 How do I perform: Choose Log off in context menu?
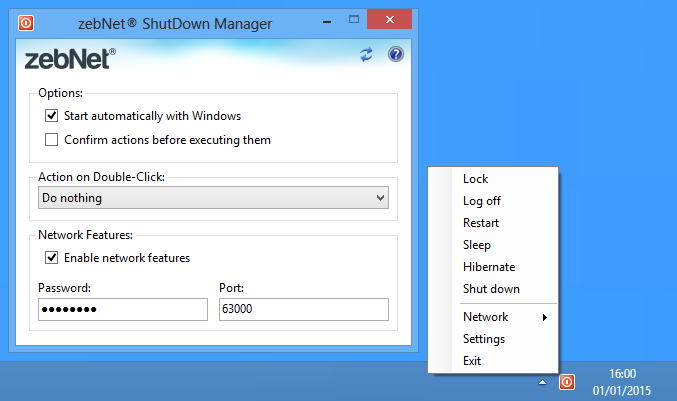pyautogui.click(x=481, y=201)
